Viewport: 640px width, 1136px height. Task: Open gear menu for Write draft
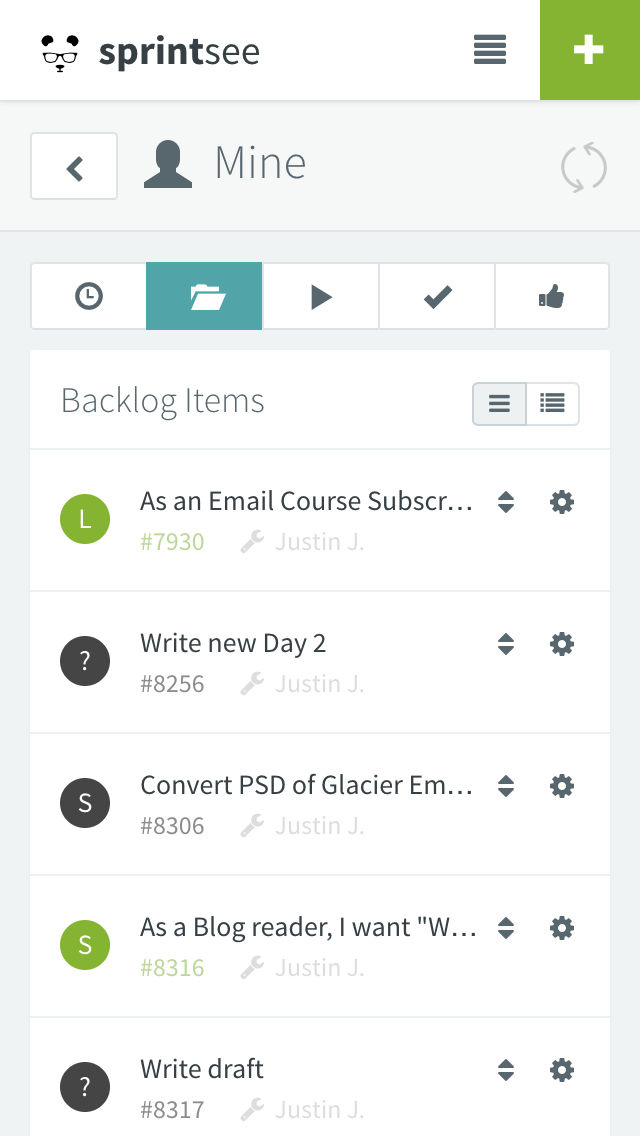[x=562, y=1070]
